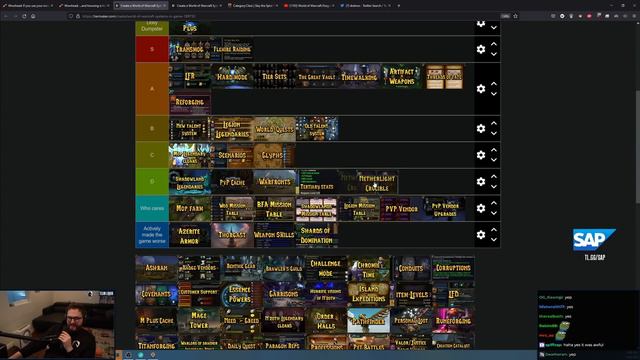Move the D tier row up
The image size is (640, 360).
pyautogui.click(x=494, y=176)
